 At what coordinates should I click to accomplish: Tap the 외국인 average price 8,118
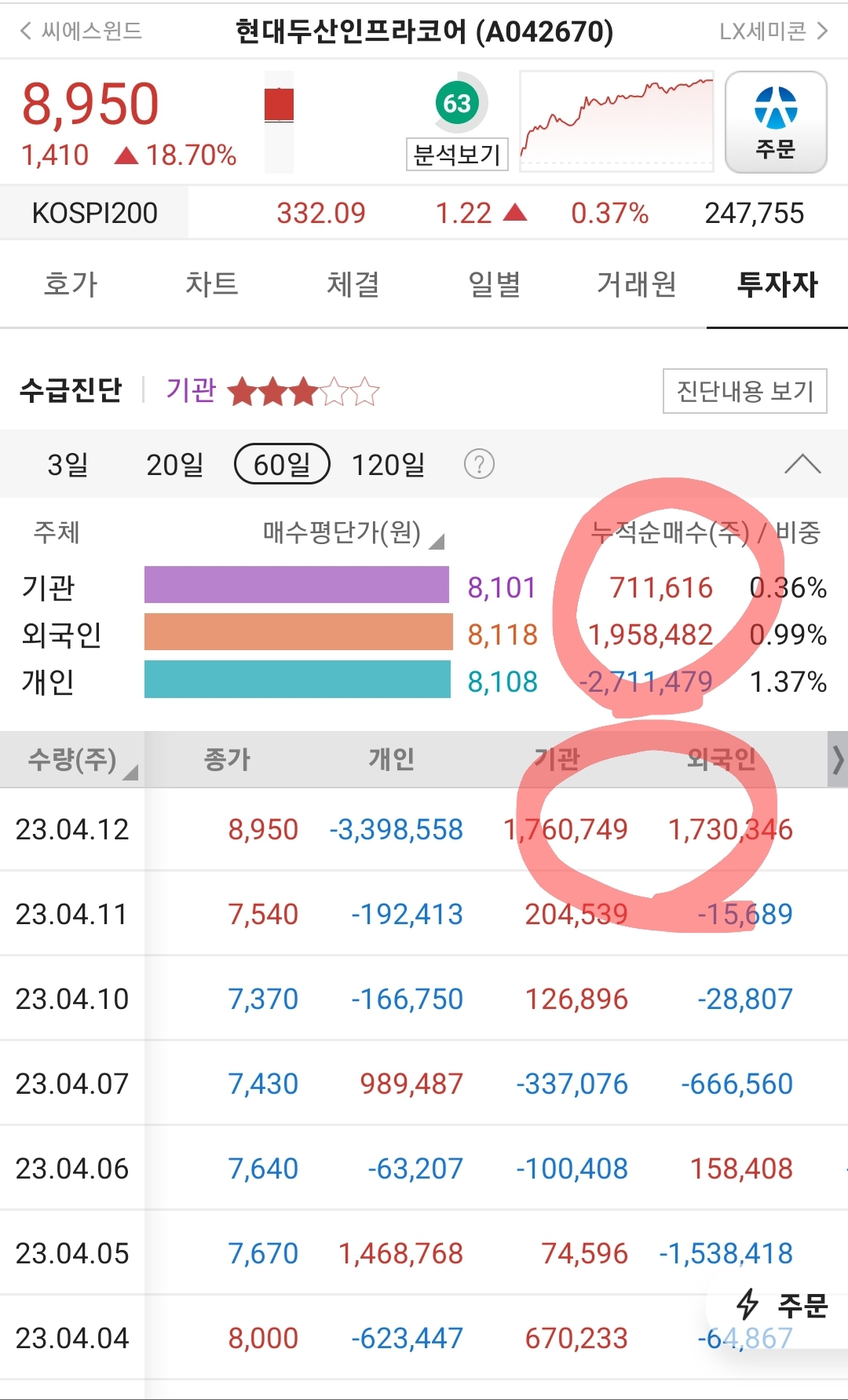[x=503, y=634]
